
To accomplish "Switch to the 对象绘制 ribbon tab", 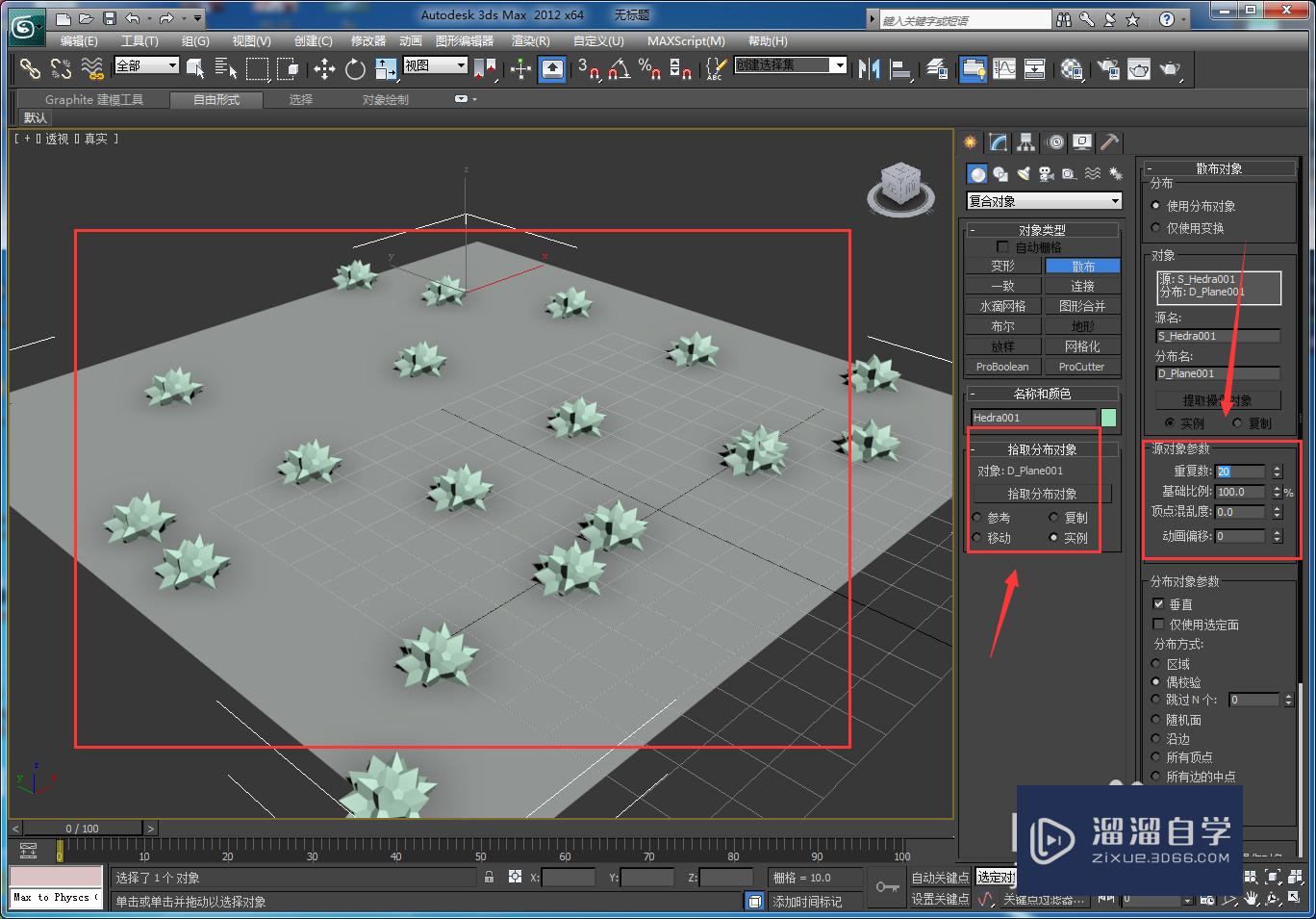I will [385, 100].
